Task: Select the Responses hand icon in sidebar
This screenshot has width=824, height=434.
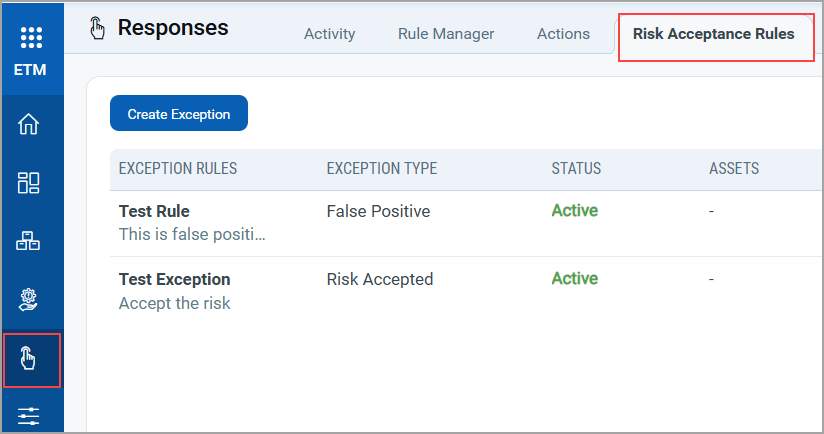Action: (x=30, y=359)
